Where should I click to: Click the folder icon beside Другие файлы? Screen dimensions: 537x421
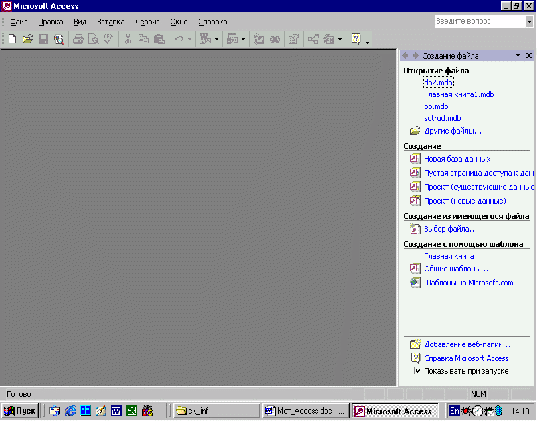[x=415, y=131]
